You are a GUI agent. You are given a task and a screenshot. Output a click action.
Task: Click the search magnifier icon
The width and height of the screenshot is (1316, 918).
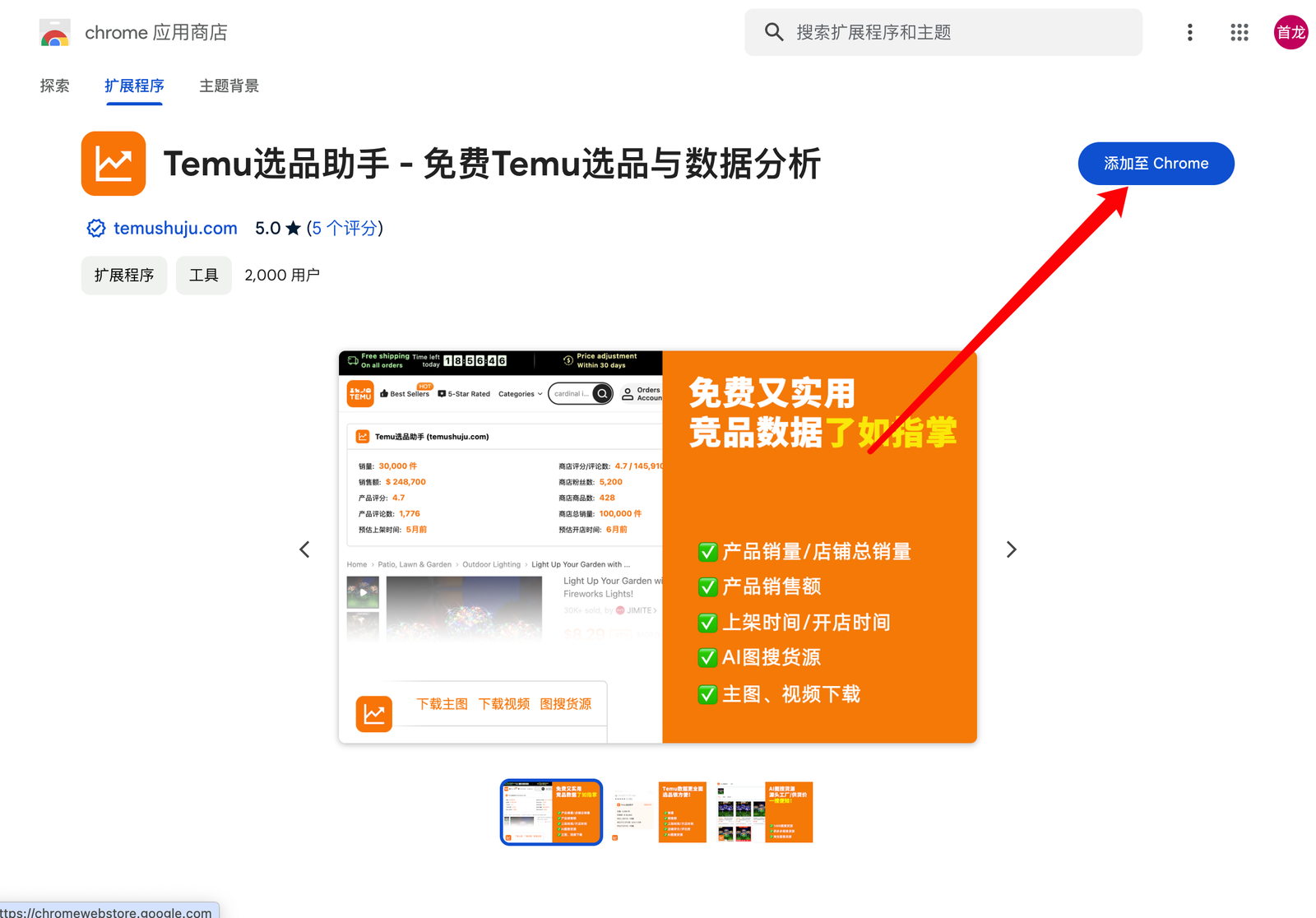coord(773,32)
